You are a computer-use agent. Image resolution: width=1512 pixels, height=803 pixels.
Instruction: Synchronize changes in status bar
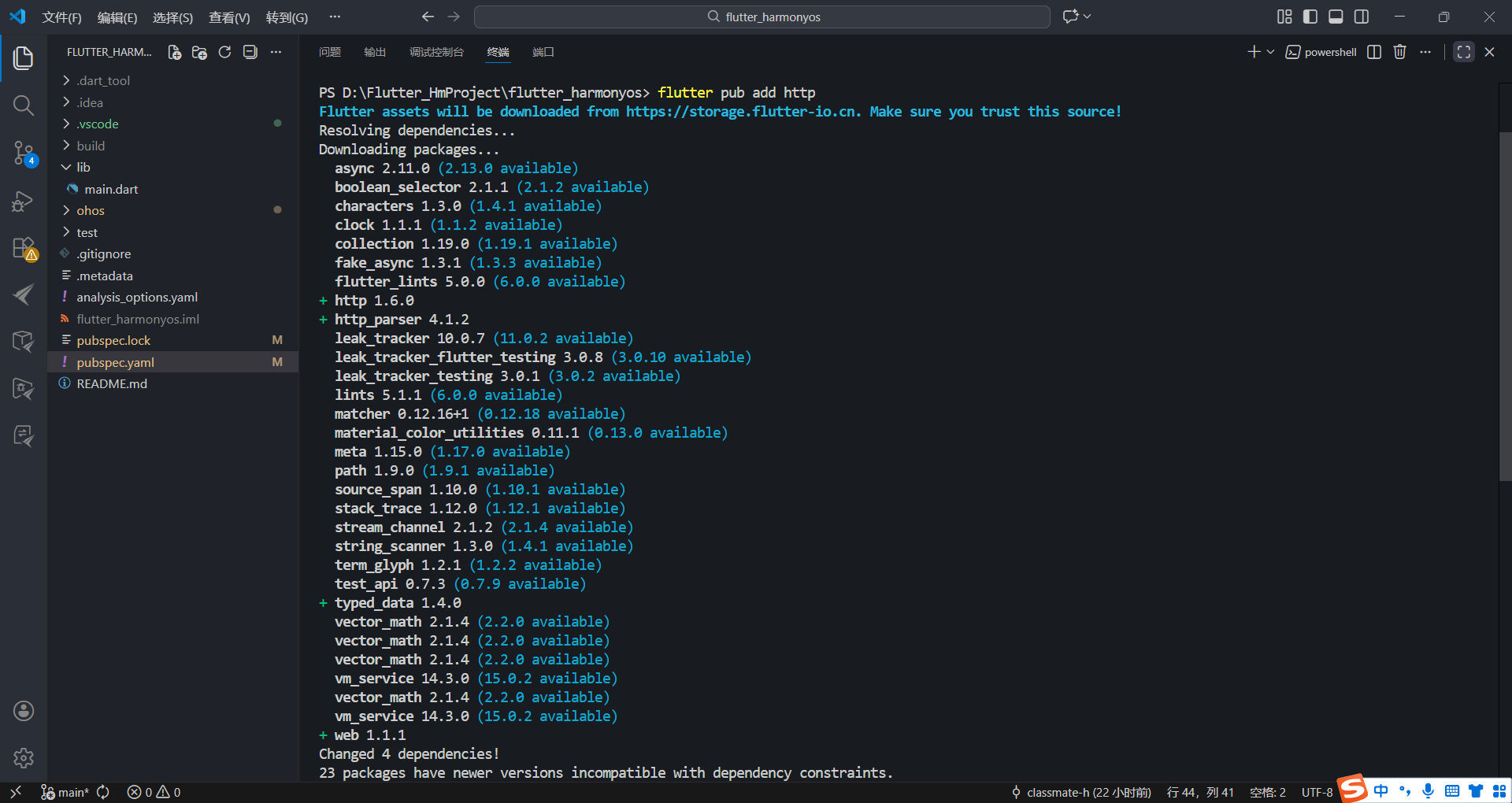click(103, 792)
